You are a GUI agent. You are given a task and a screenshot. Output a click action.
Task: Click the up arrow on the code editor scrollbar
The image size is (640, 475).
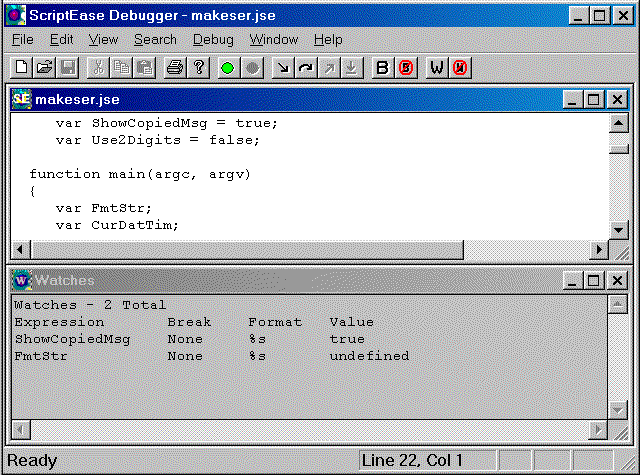coord(618,123)
